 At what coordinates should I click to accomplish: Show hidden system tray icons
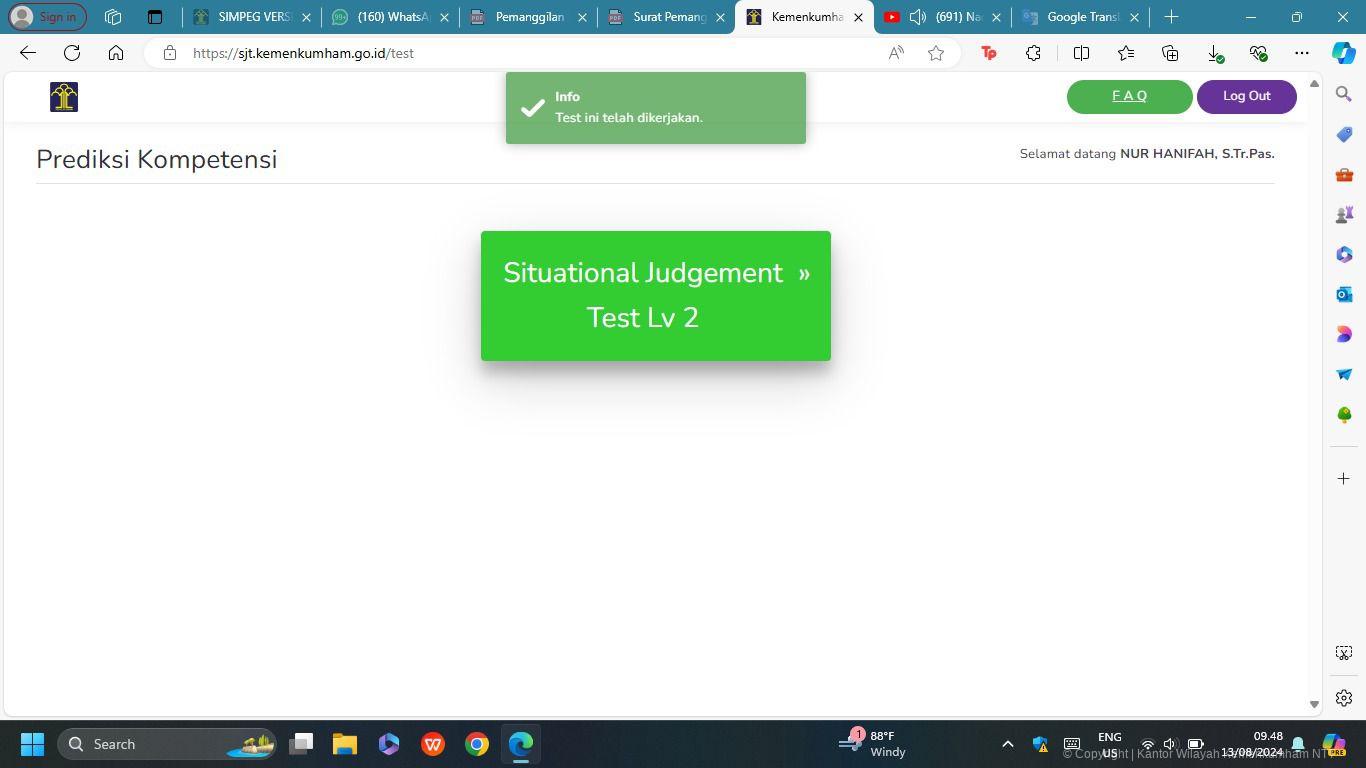click(x=1008, y=744)
